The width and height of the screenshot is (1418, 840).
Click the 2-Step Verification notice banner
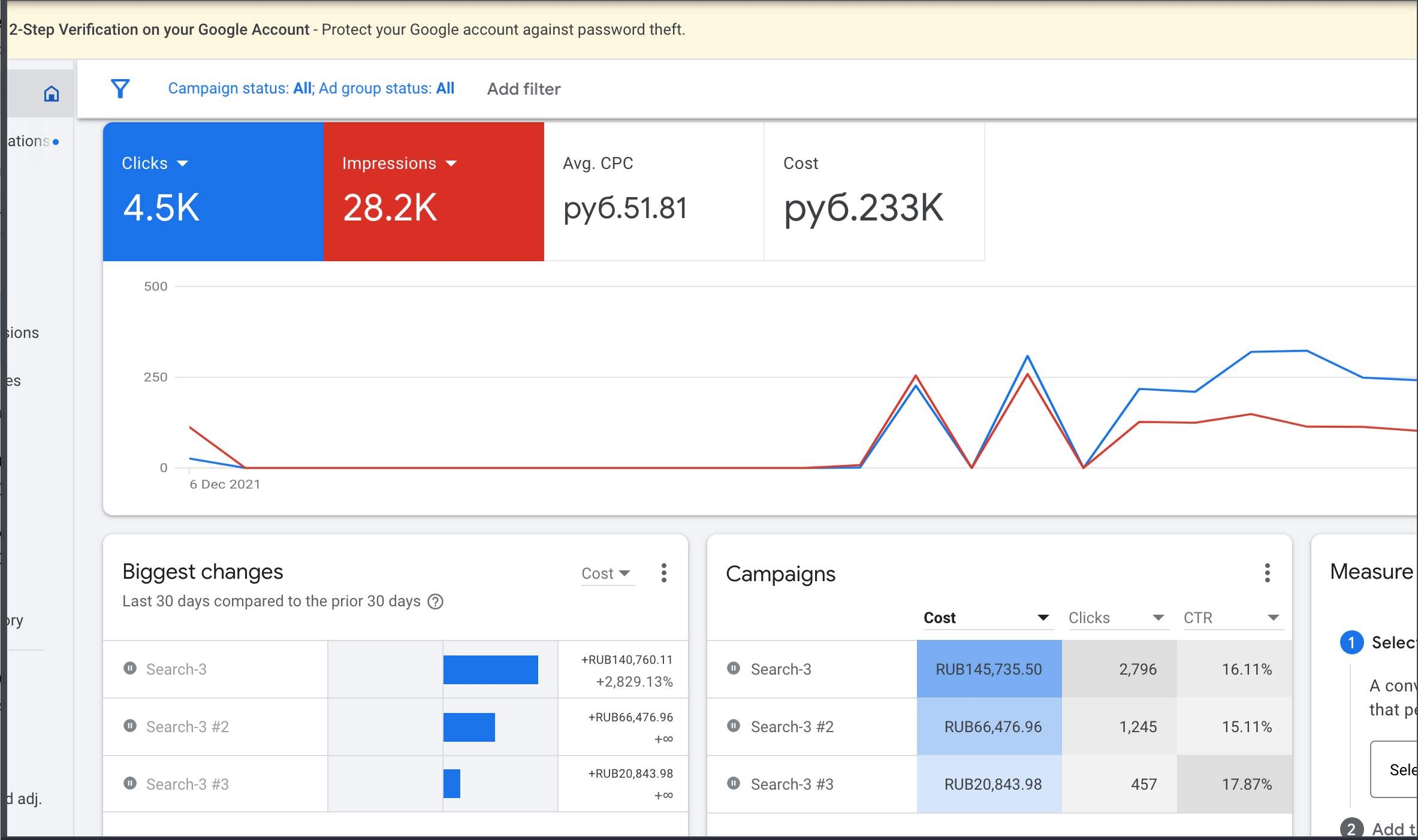coord(713,30)
